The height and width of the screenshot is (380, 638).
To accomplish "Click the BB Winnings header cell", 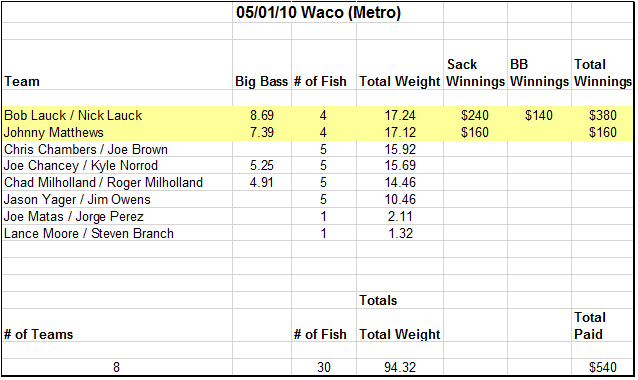I will (539, 65).
